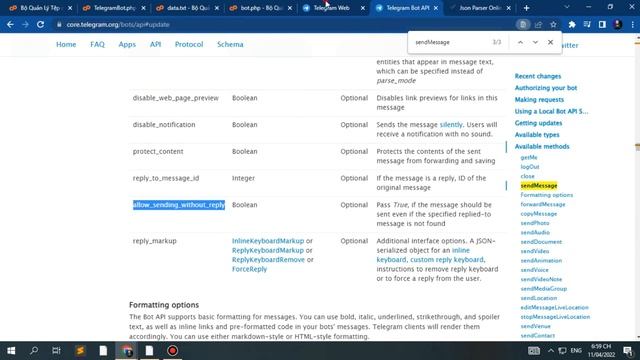This screenshot has height=360, width=640.
Task: Click the address bar URL
Action: click(118, 24)
